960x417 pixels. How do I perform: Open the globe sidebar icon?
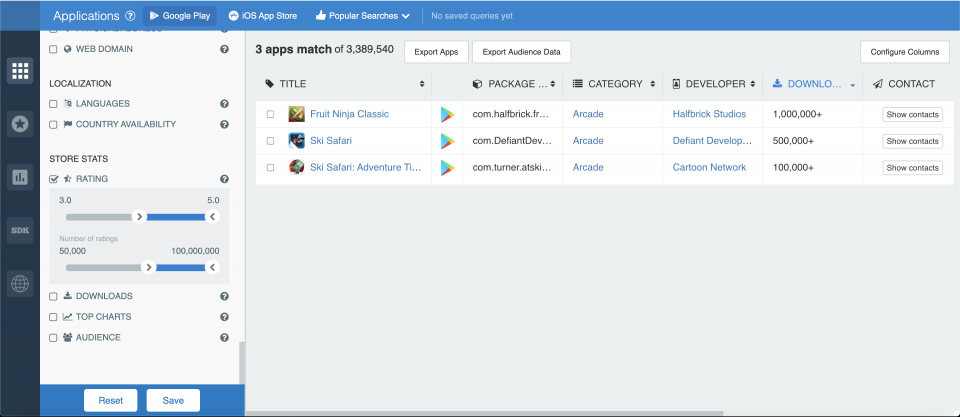point(20,284)
